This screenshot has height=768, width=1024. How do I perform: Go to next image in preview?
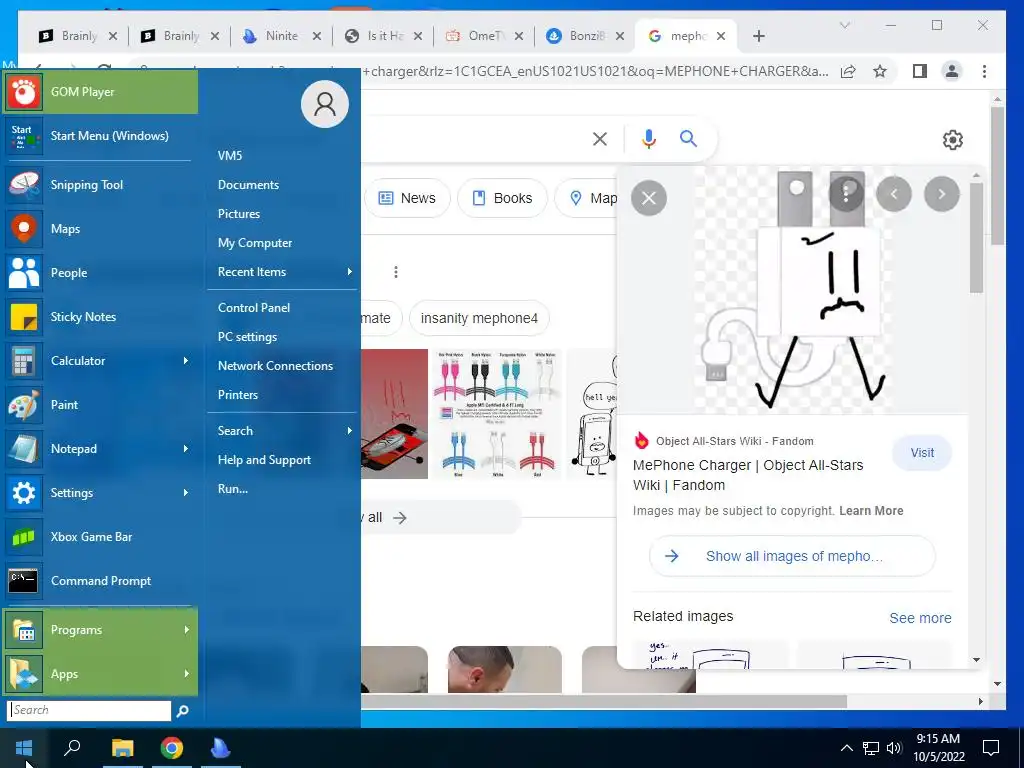[x=942, y=194]
